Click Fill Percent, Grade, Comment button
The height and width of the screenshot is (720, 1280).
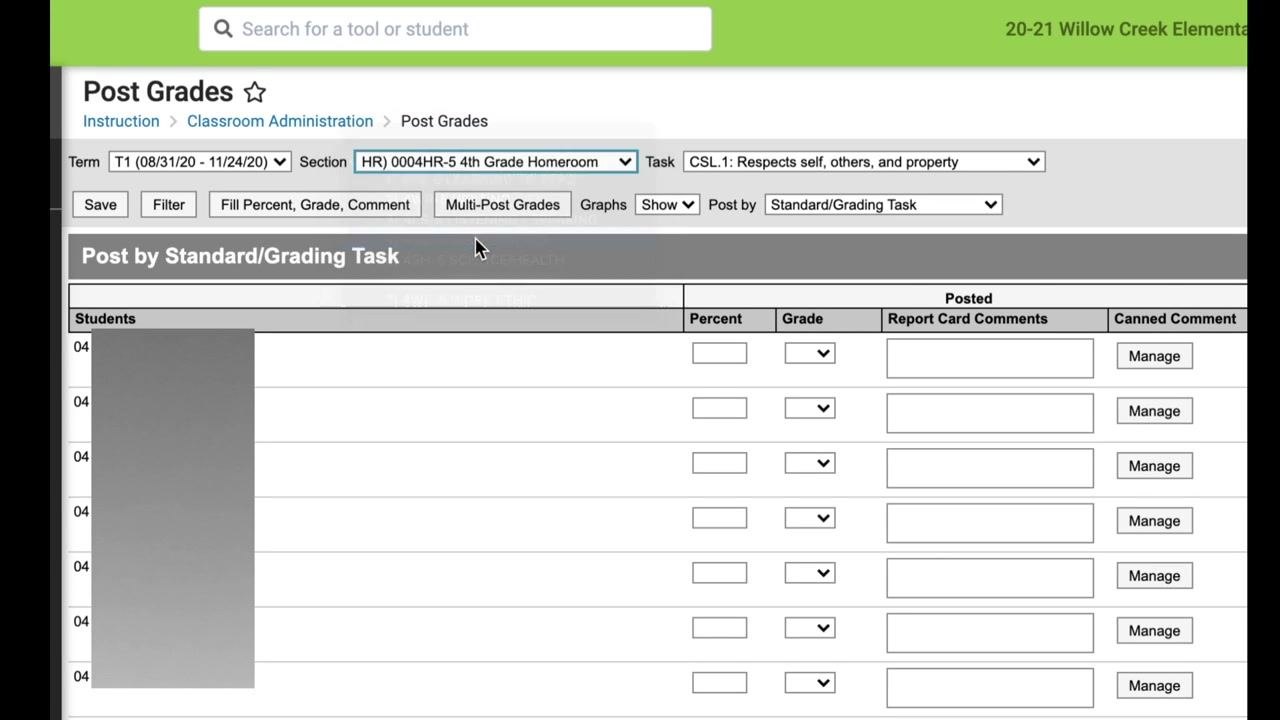(x=315, y=205)
